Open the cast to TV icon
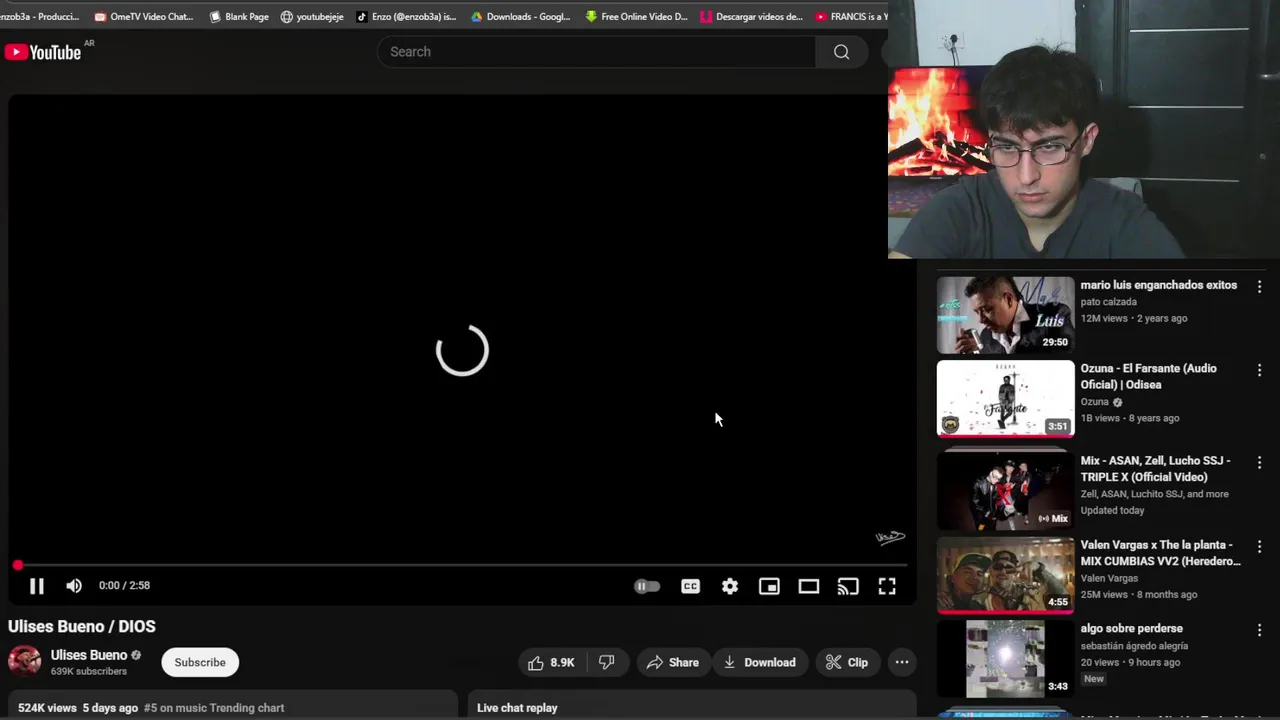The image size is (1280, 720). (848, 586)
